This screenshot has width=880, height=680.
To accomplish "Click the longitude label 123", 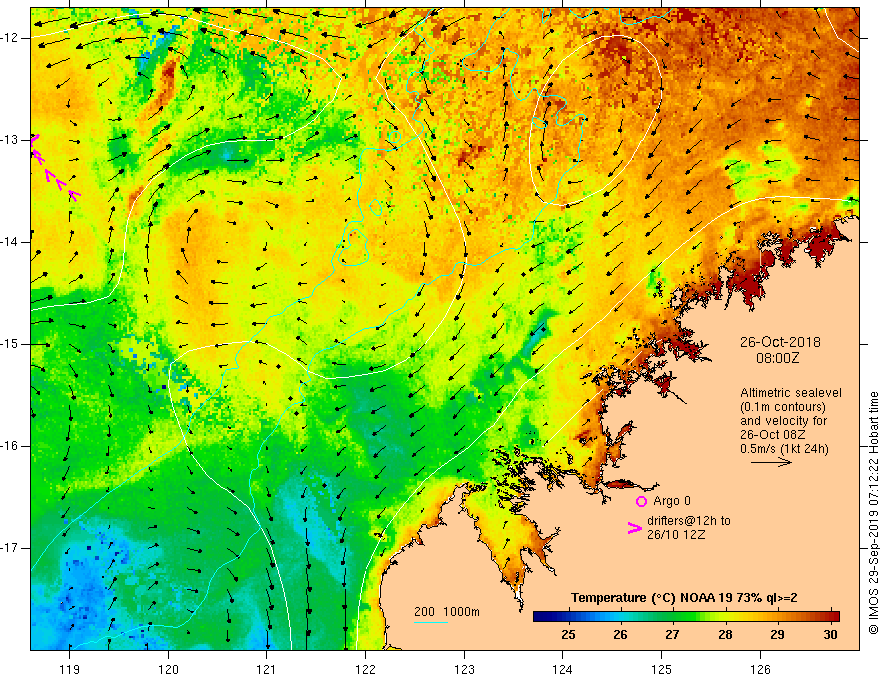I will coord(464,669).
